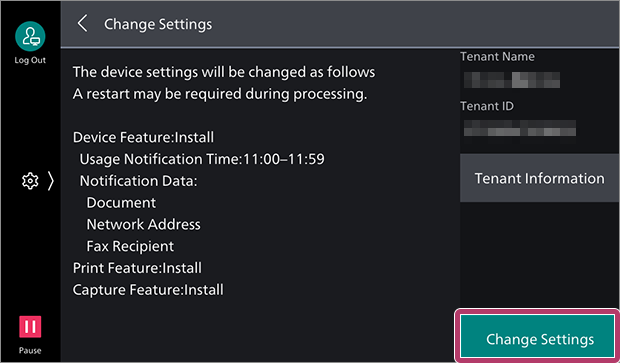Screen dimensions: 620x363
Task: Expand the sidebar chevron beside the gear
Action: [51, 181]
